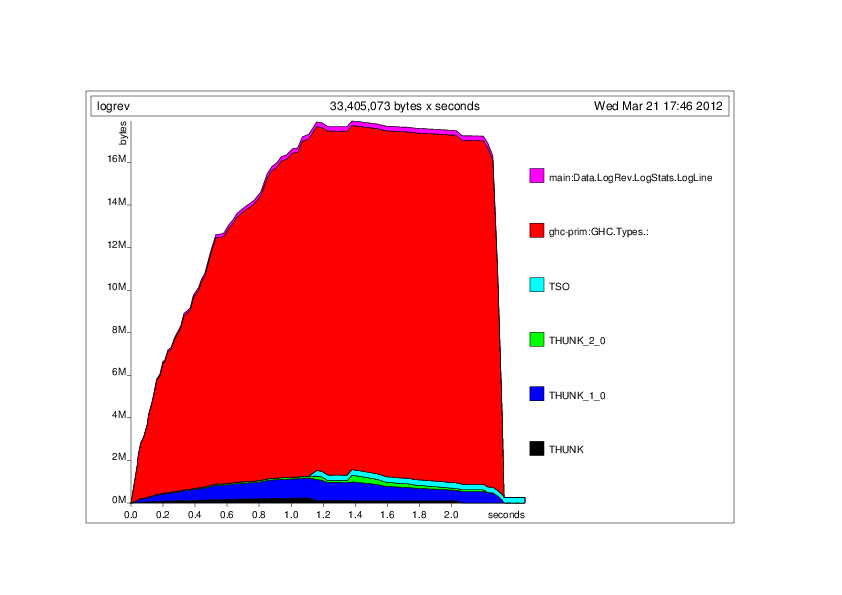Click the black THUNK legend swatch
Screen dimensions: 842x595
point(536,448)
